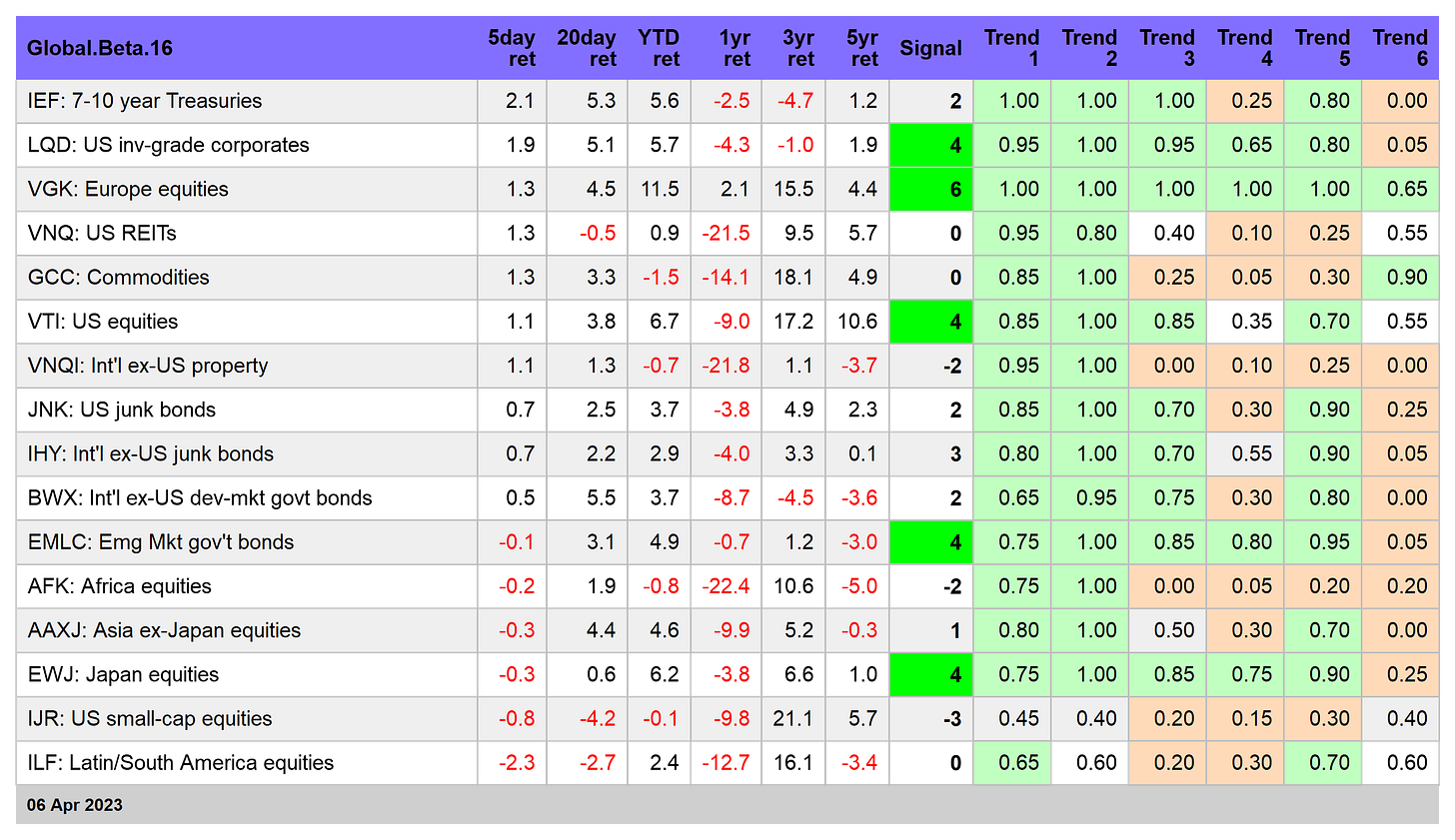Click the 11.5 YTD return for VGK
This screenshot has width=1455, height=840.
click(x=659, y=189)
